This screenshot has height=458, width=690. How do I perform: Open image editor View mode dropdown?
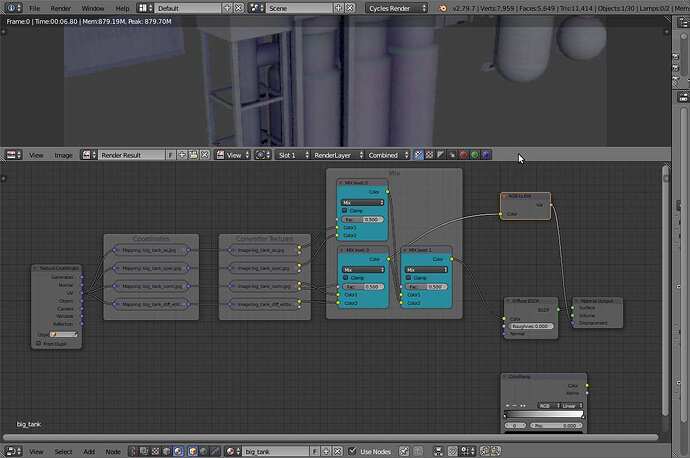(233, 155)
